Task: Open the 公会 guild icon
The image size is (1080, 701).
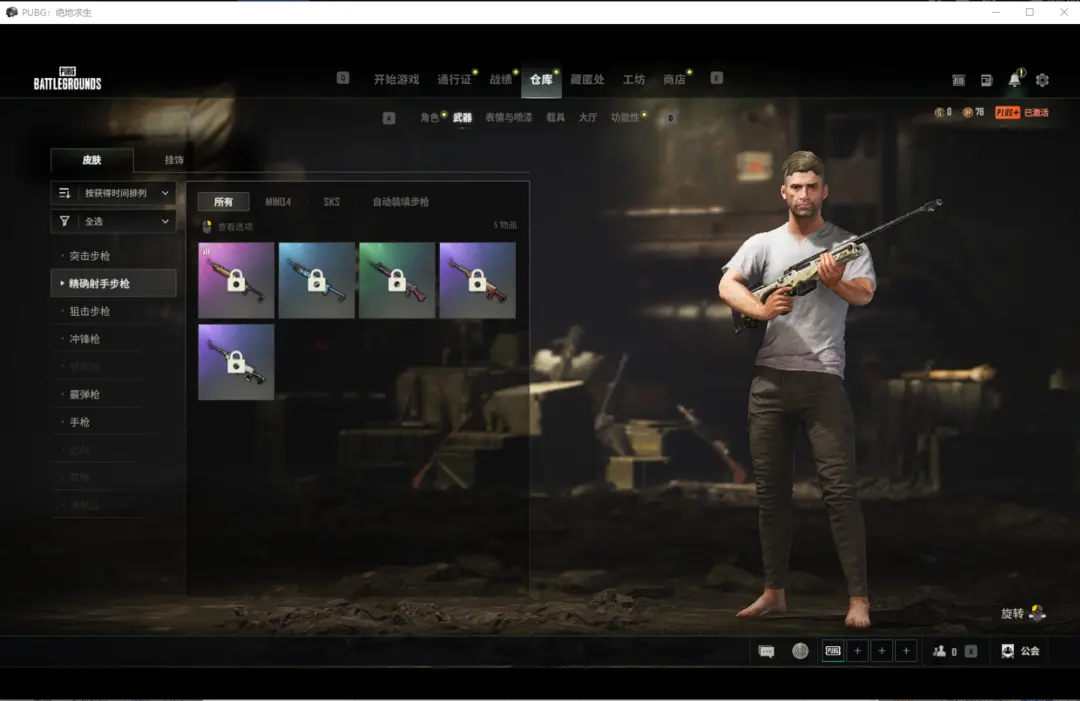Action: [1008, 651]
